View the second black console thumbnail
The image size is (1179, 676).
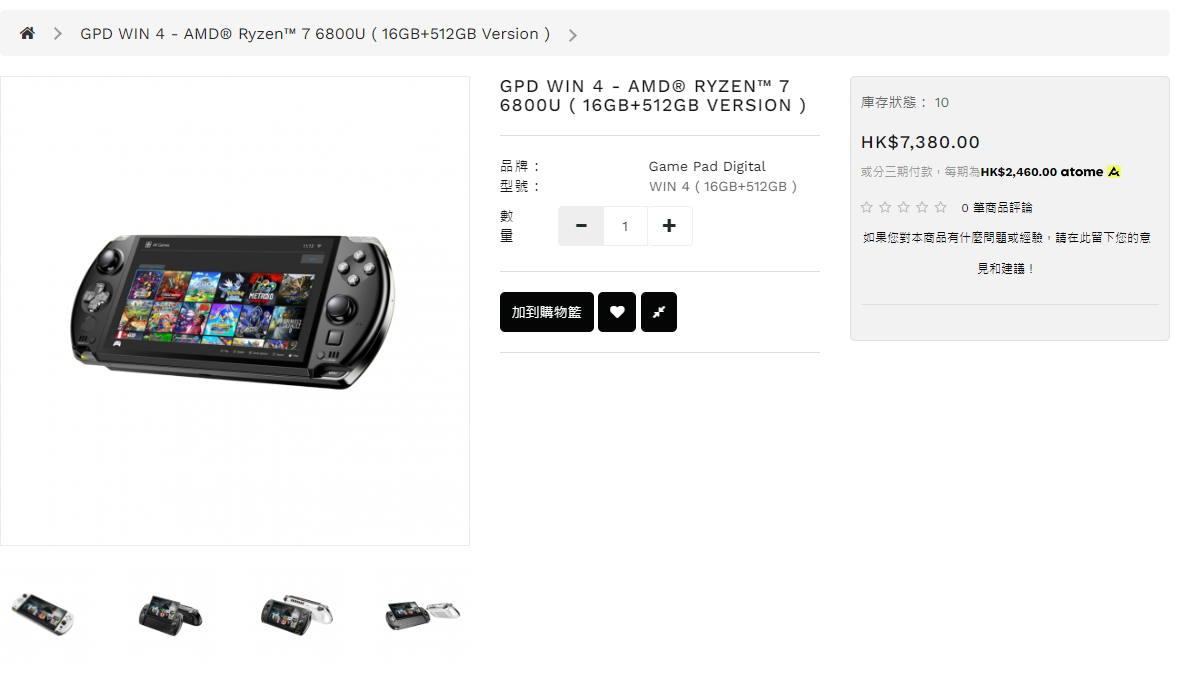click(x=171, y=614)
